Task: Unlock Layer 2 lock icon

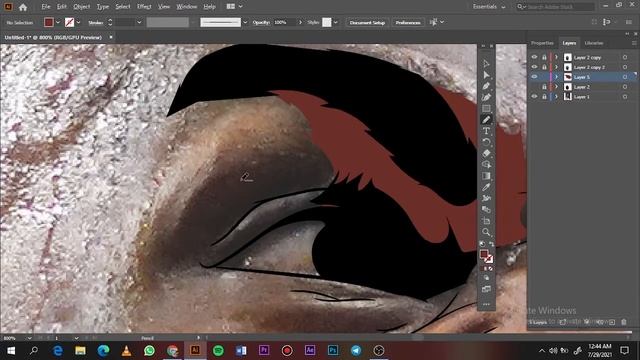Action: [x=544, y=87]
